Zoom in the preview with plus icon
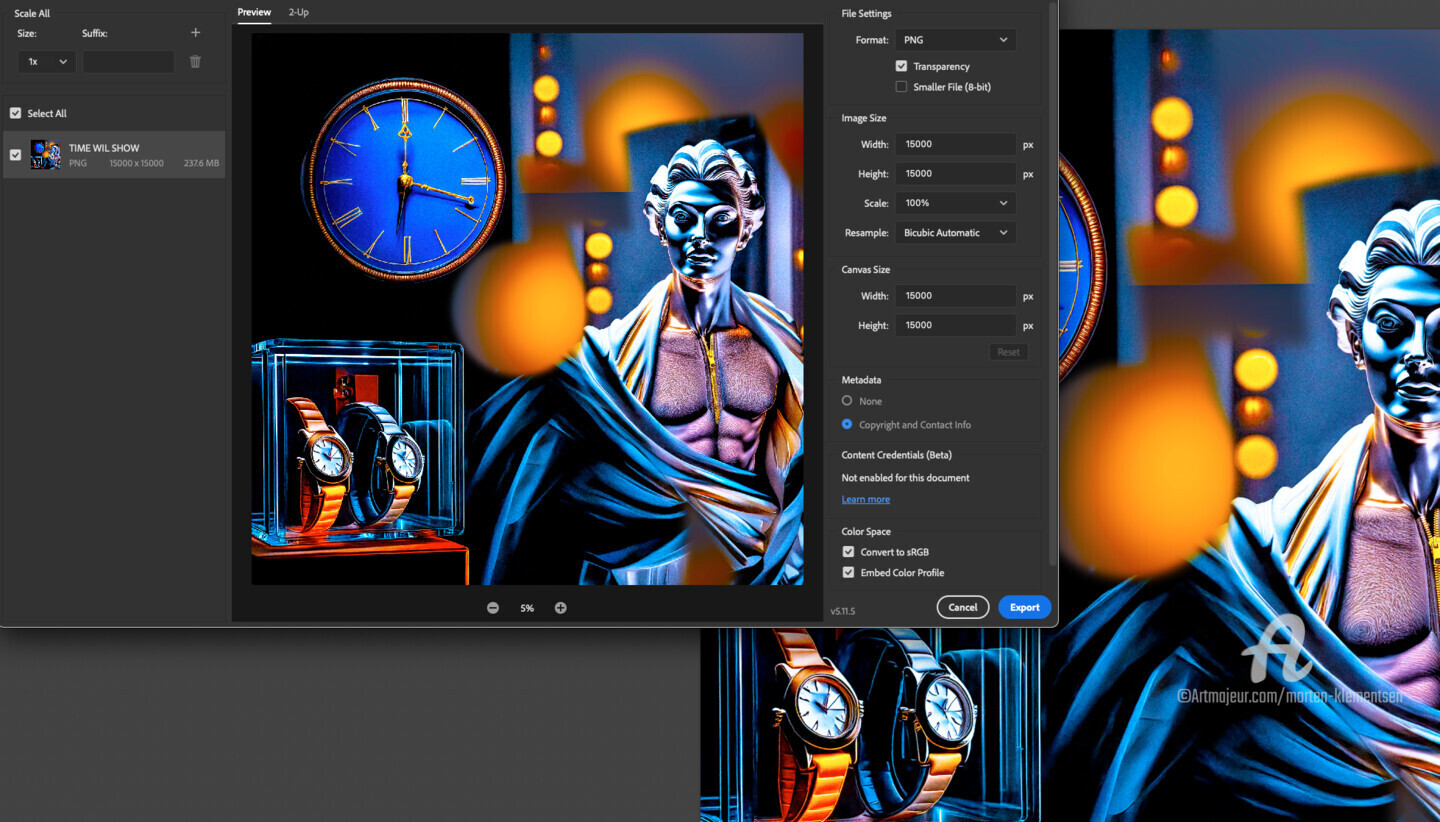The width and height of the screenshot is (1440, 822). coord(561,608)
